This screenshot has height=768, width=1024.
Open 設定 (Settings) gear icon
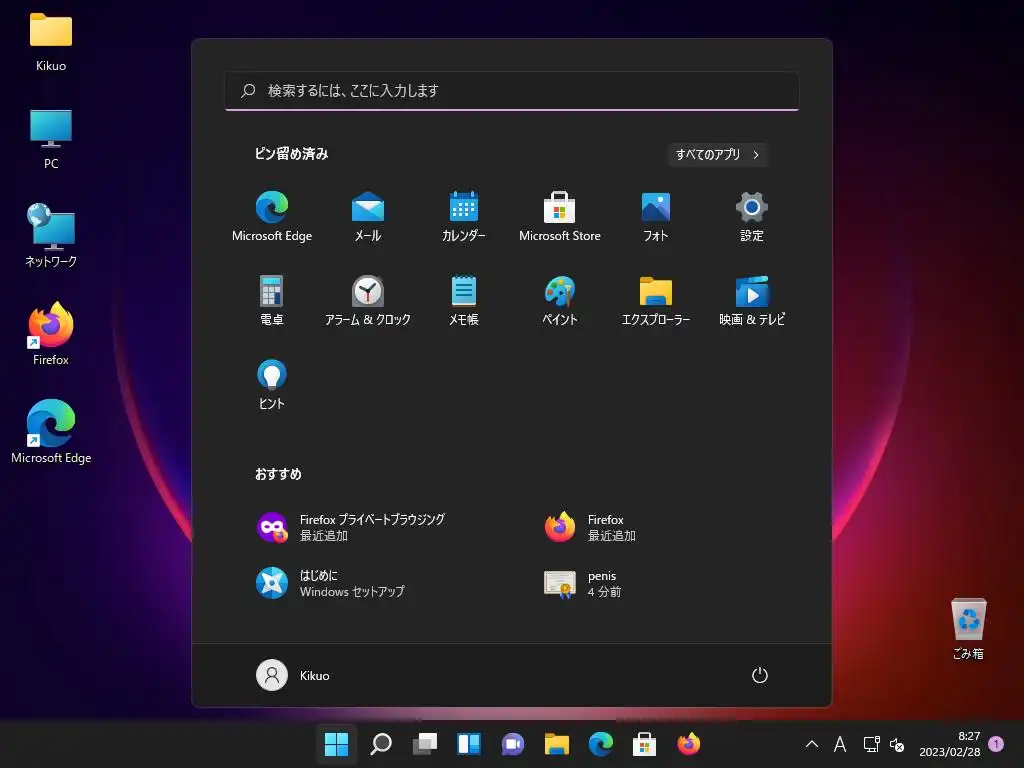click(752, 216)
